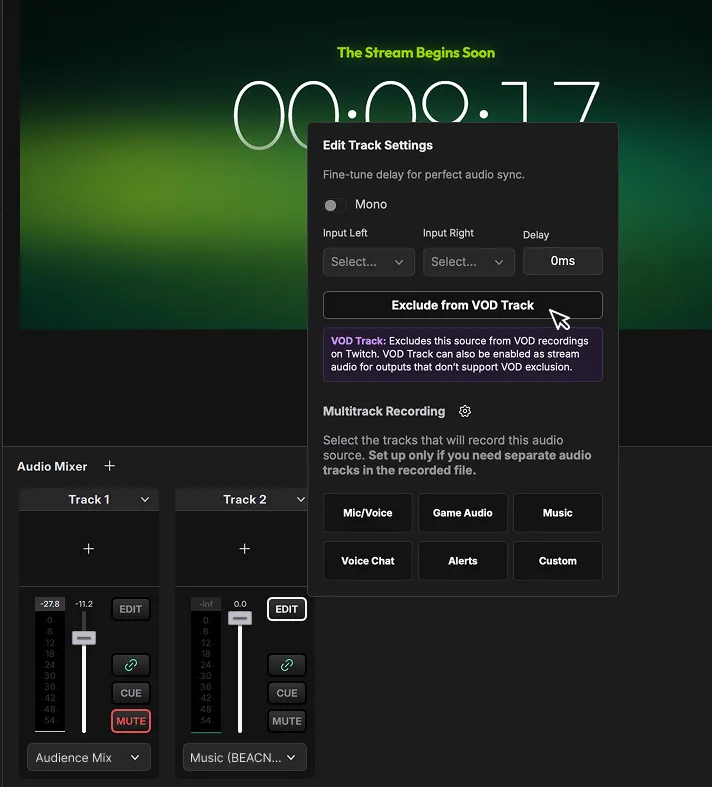The width and height of the screenshot is (712, 787).
Task: Click the Edit Track Settings heading
Action: pyautogui.click(x=378, y=145)
